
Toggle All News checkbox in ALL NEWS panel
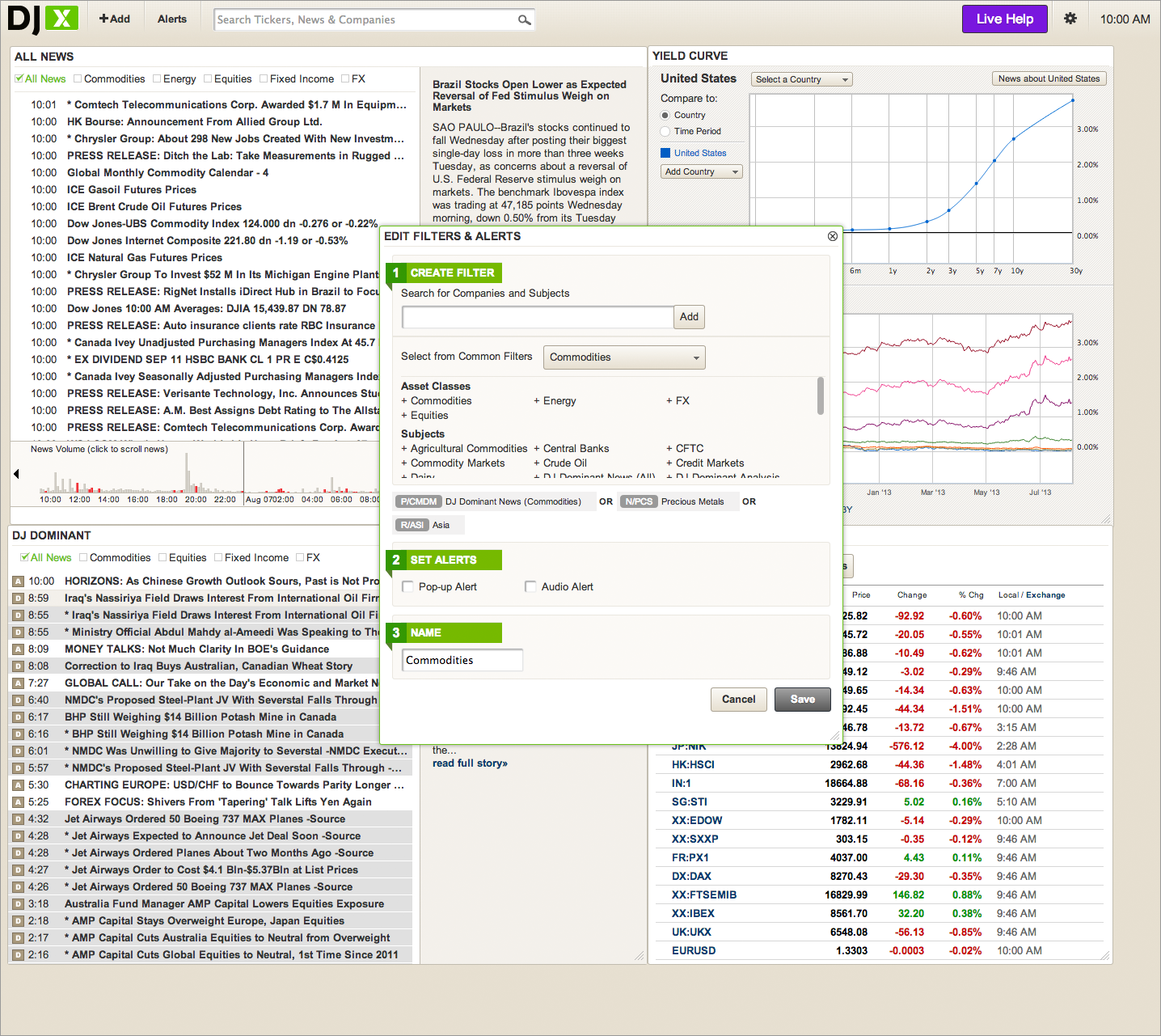point(19,78)
